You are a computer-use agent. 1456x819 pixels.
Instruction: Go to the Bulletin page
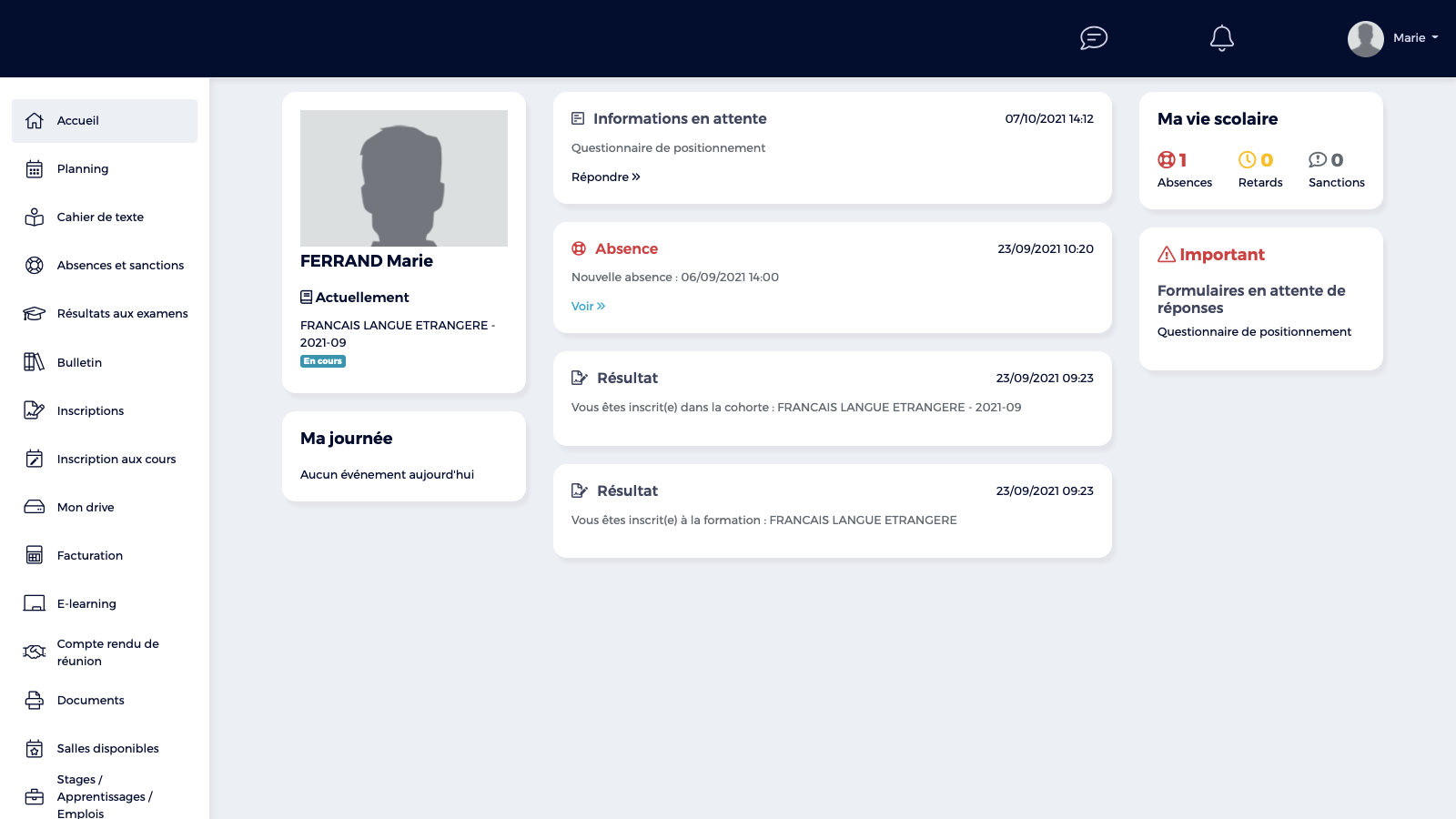pyautogui.click(x=79, y=362)
